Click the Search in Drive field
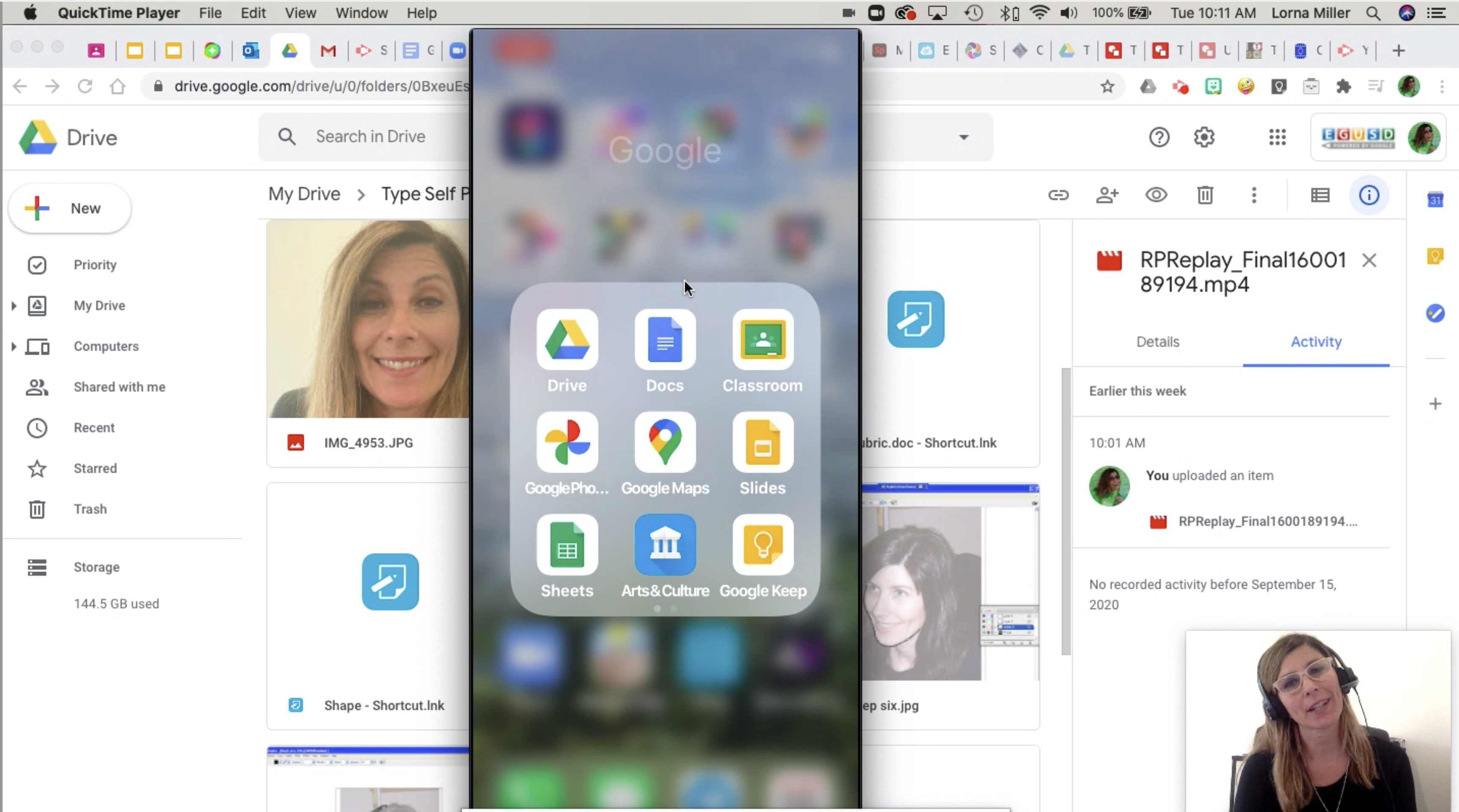The width and height of the screenshot is (1459, 812). pos(370,137)
